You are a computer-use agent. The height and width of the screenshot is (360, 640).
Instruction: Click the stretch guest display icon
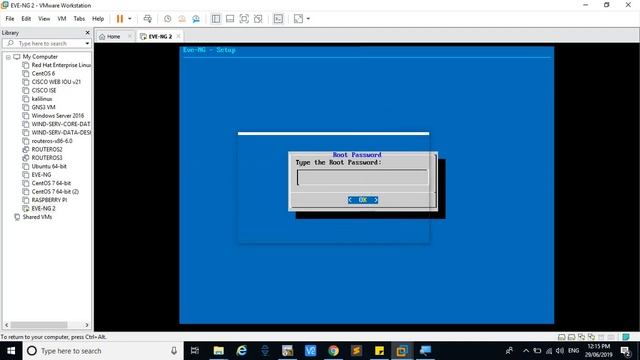(298, 19)
